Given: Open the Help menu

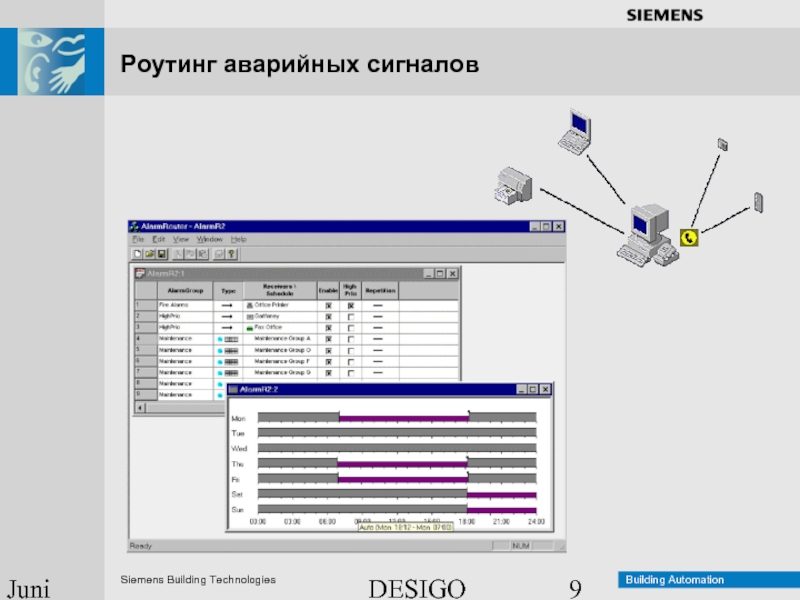Looking at the screenshot, I should [x=238, y=239].
